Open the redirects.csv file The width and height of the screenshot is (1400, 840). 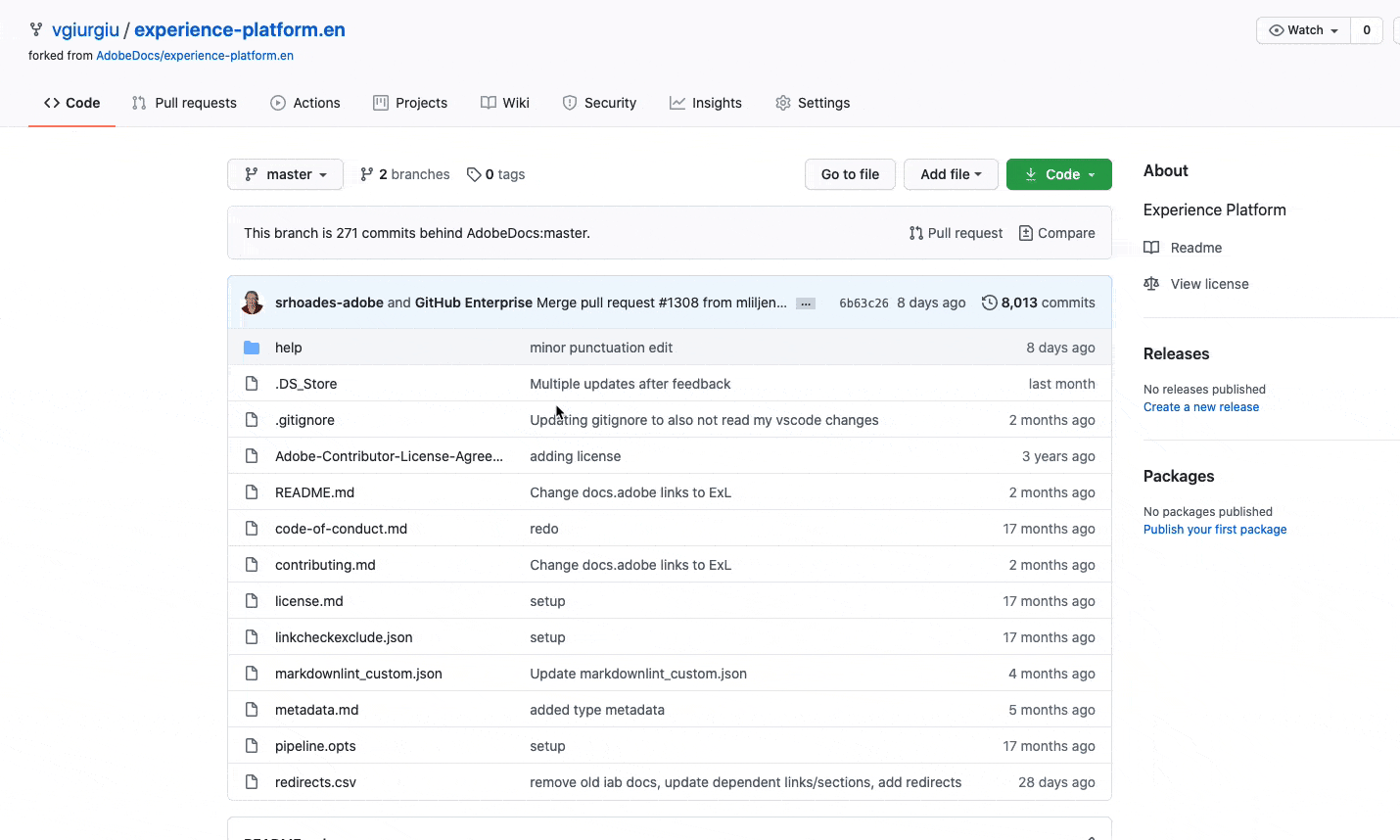point(315,782)
